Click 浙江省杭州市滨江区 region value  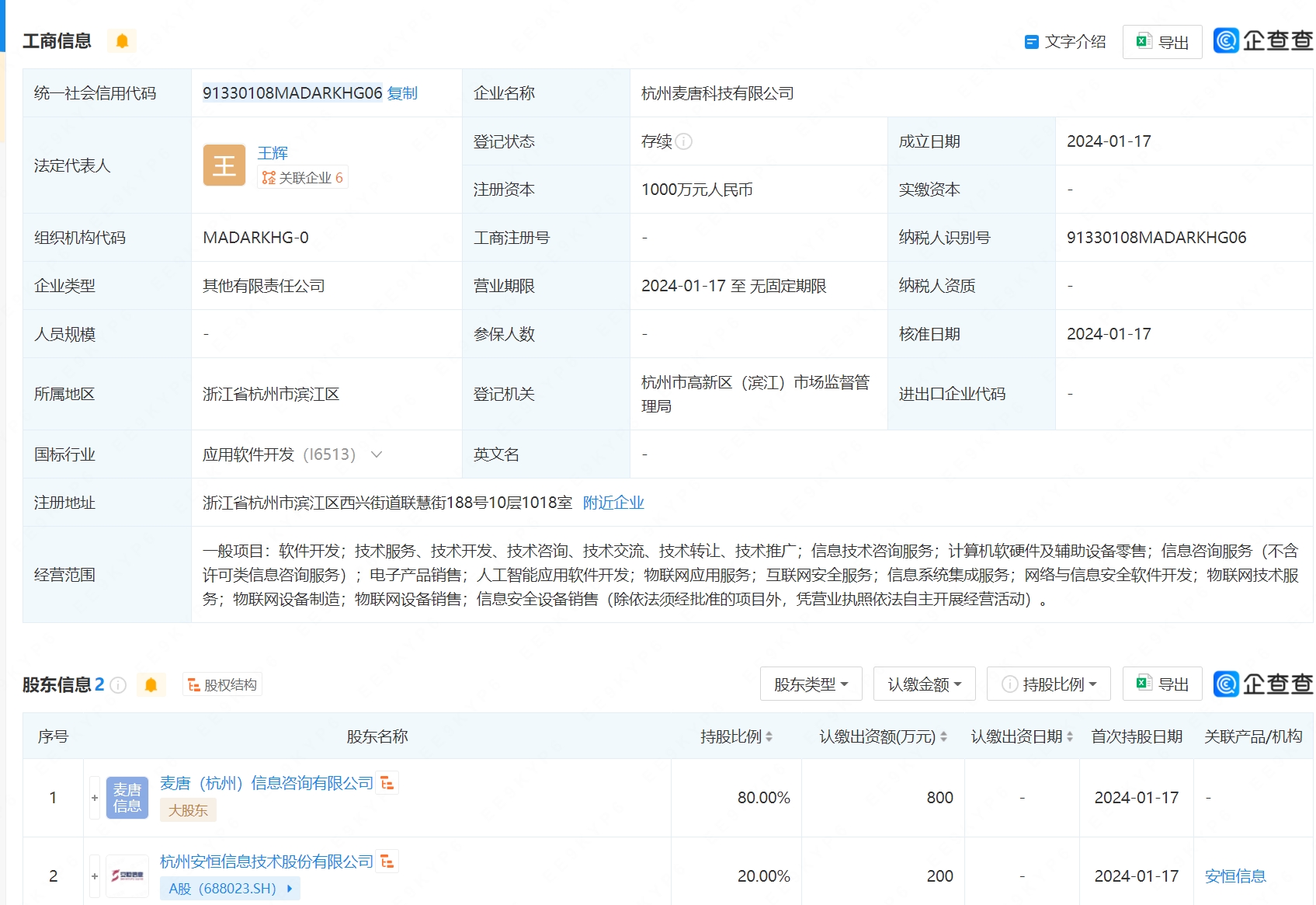pyautogui.click(x=271, y=394)
